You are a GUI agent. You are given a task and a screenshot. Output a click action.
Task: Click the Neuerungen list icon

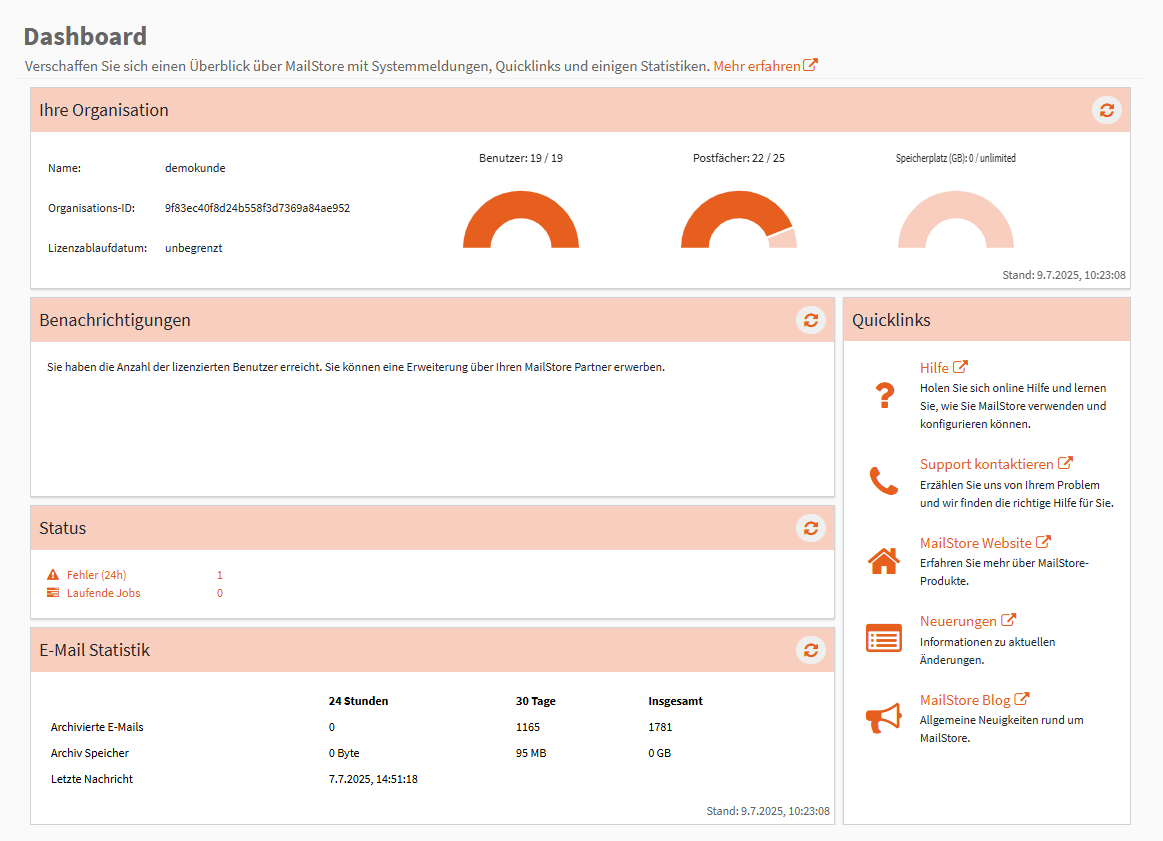pyautogui.click(x=883, y=638)
